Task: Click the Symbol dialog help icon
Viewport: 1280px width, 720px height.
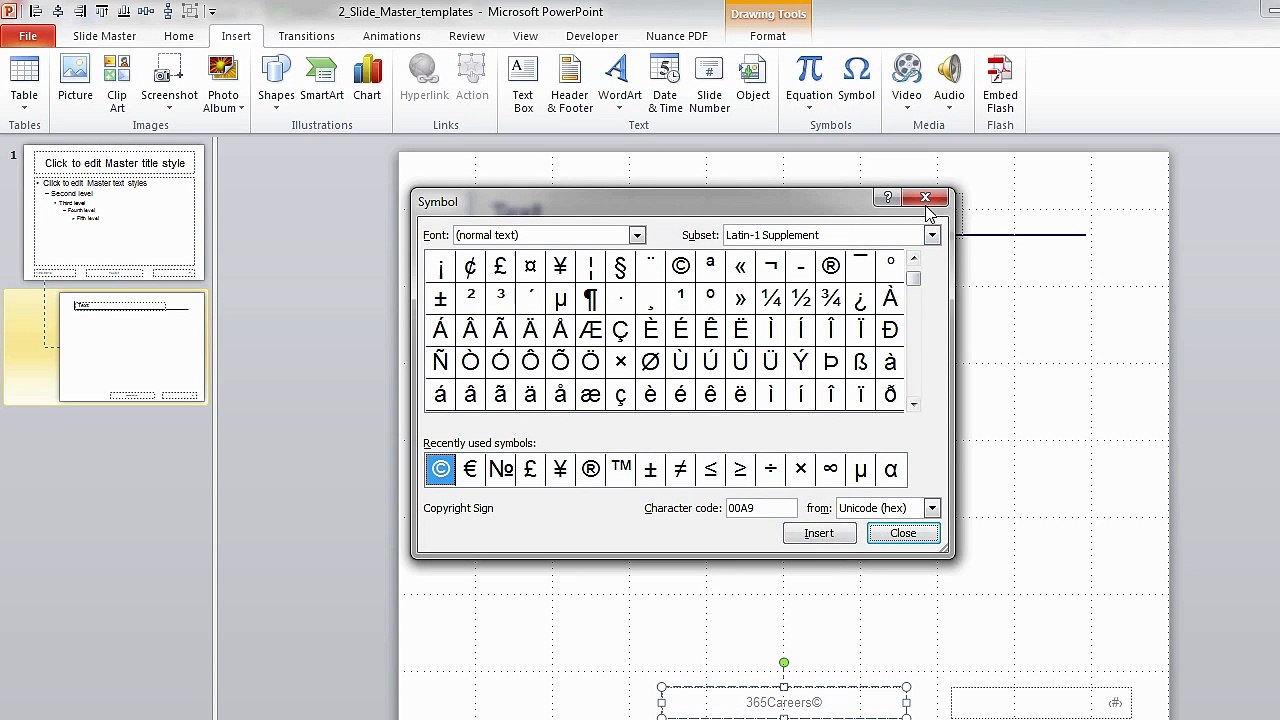Action: [887, 198]
